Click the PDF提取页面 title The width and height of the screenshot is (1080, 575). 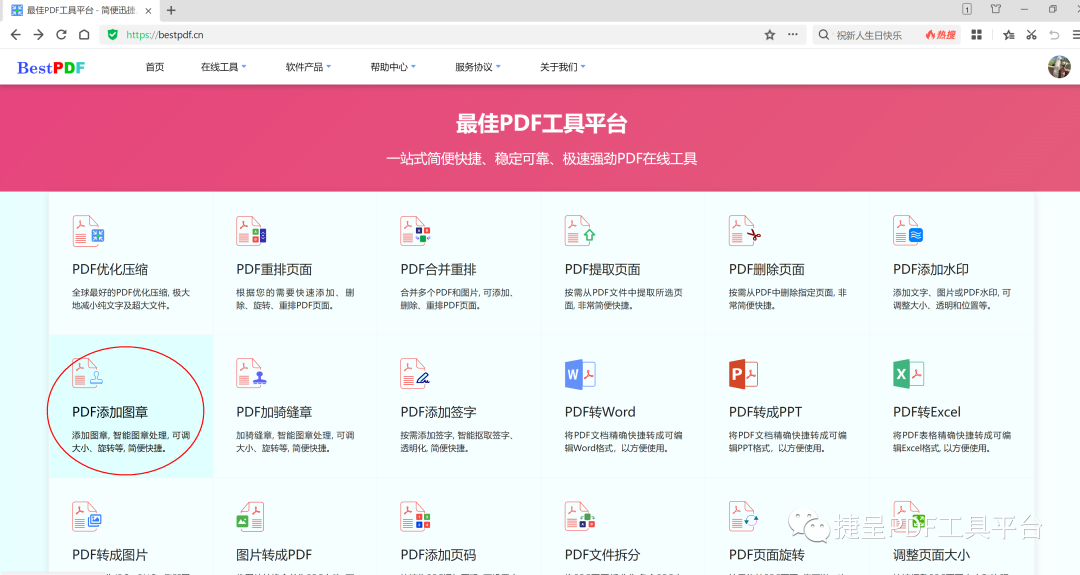click(603, 269)
